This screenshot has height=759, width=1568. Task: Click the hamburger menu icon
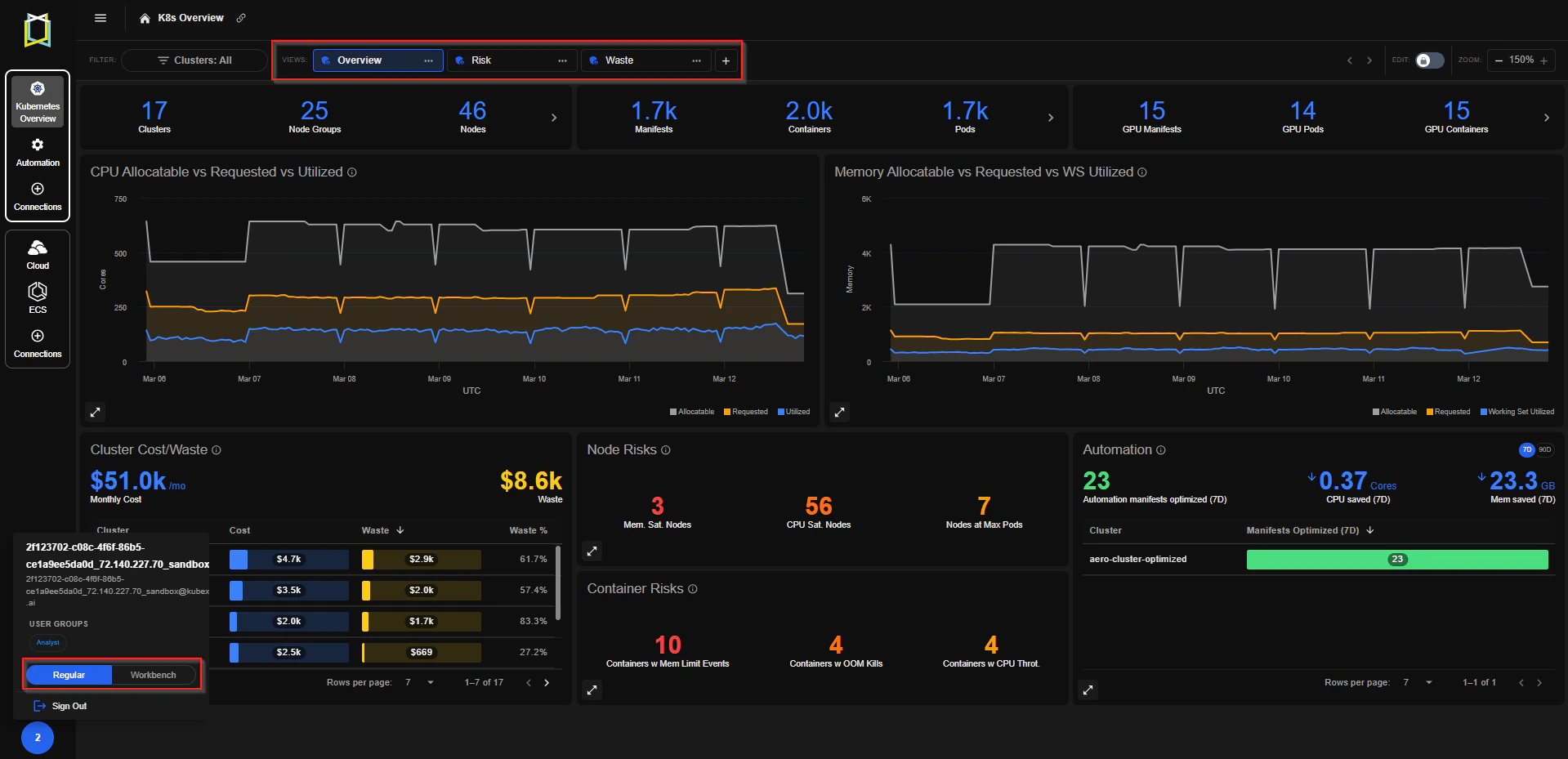coord(101,18)
